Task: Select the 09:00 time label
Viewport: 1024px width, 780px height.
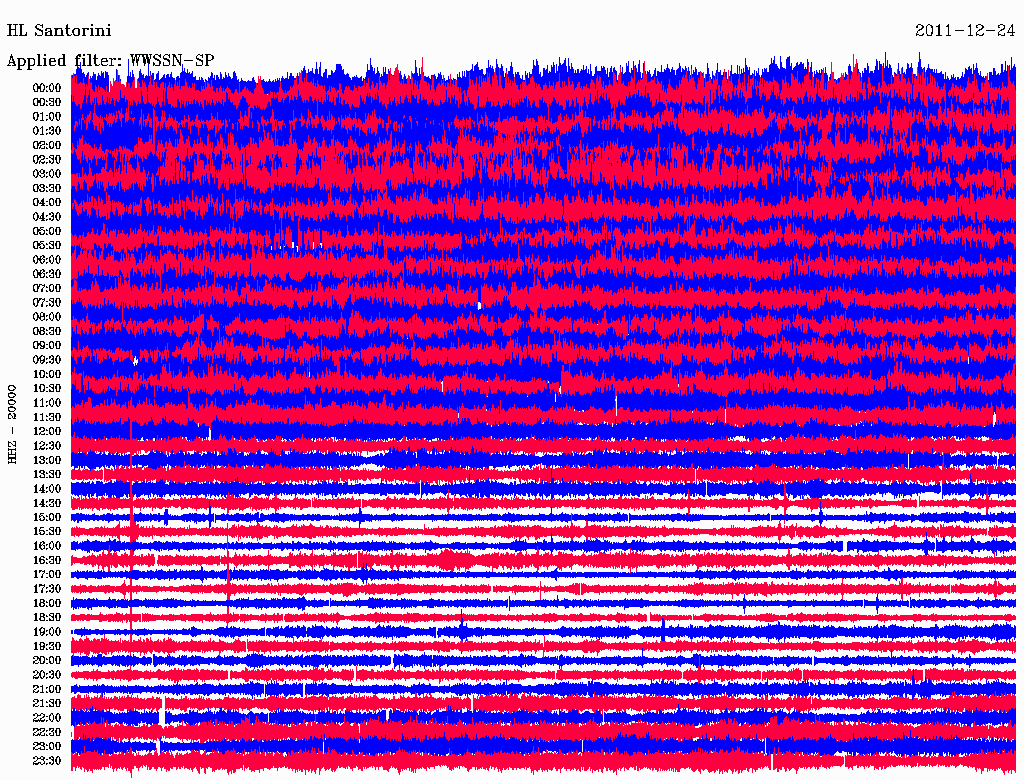Action: click(47, 346)
